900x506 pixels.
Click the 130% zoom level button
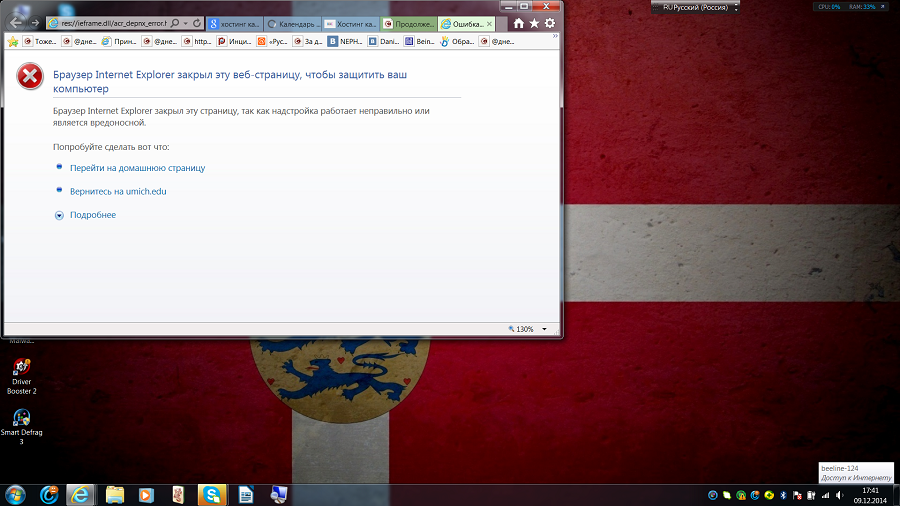pyautogui.click(x=521, y=329)
